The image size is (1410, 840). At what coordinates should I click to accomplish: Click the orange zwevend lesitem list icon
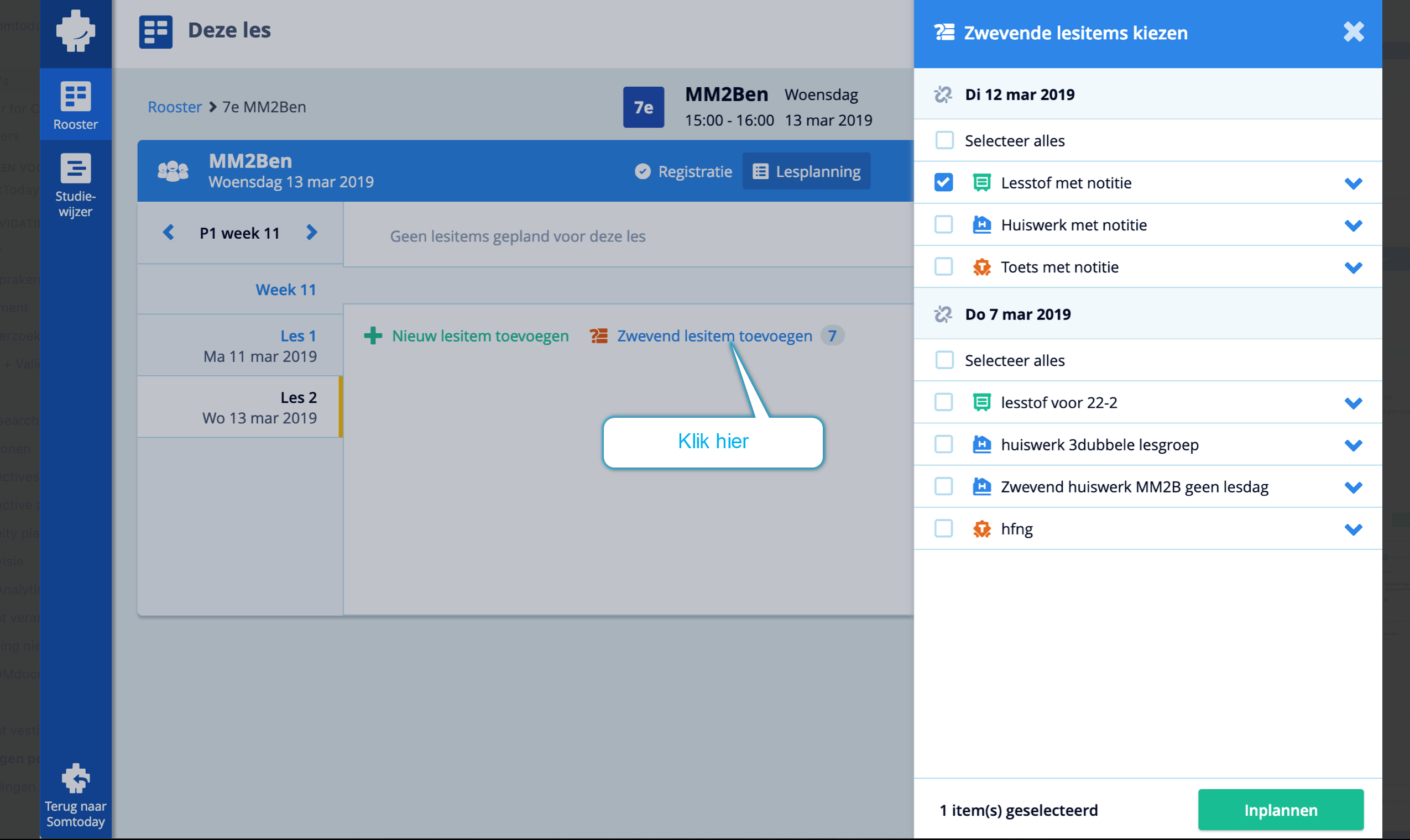[598, 335]
